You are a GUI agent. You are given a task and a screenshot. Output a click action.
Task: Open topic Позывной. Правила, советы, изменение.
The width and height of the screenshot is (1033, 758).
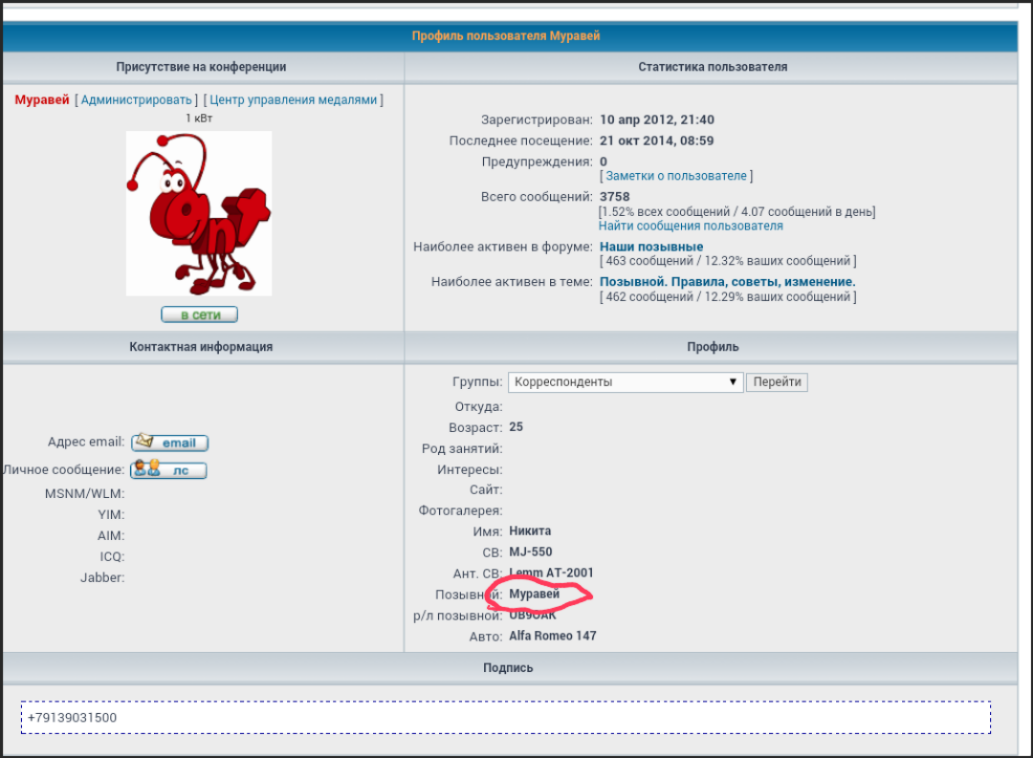coord(727,282)
